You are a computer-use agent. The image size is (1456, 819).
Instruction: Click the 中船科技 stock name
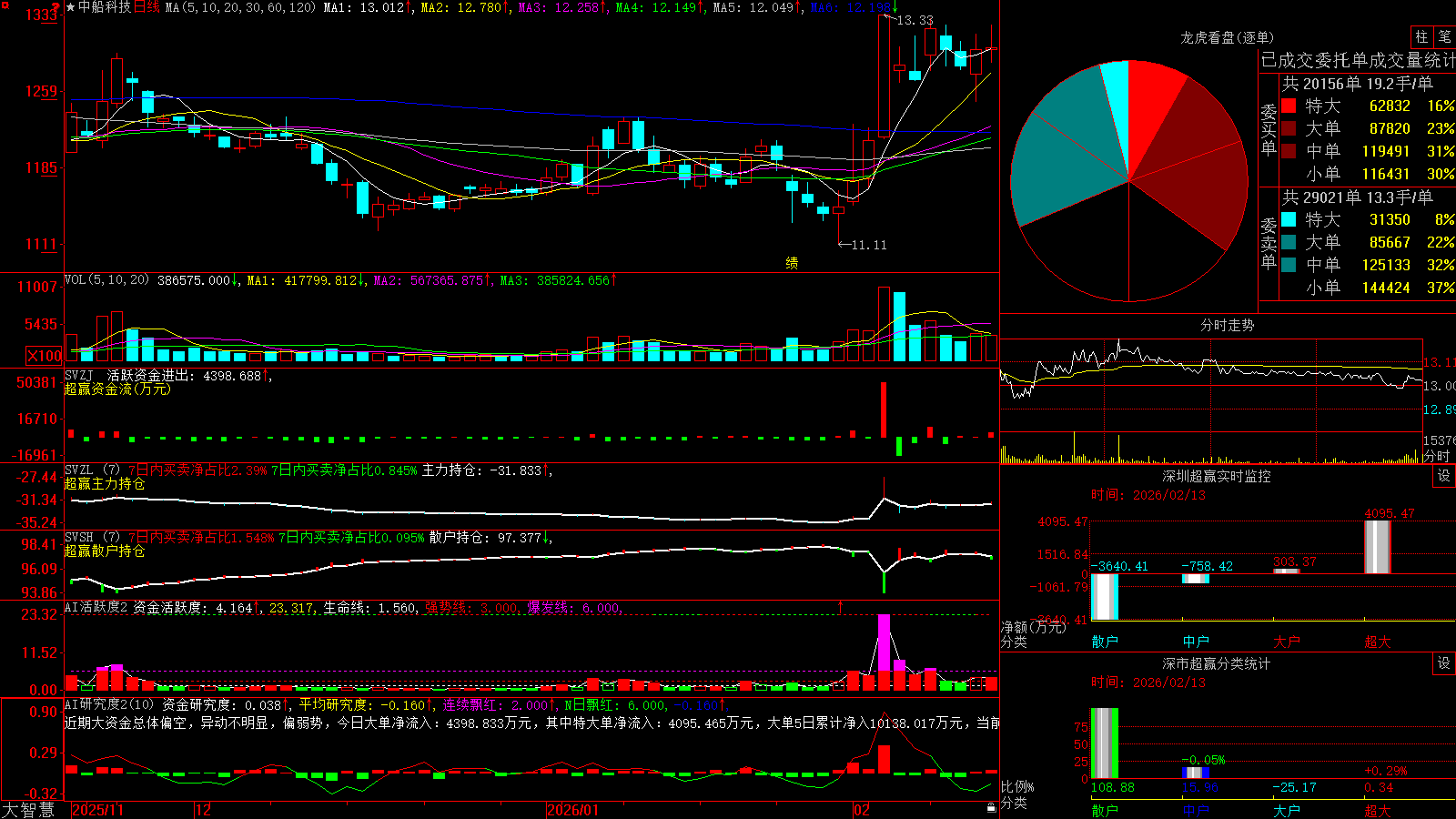tap(105, 7)
